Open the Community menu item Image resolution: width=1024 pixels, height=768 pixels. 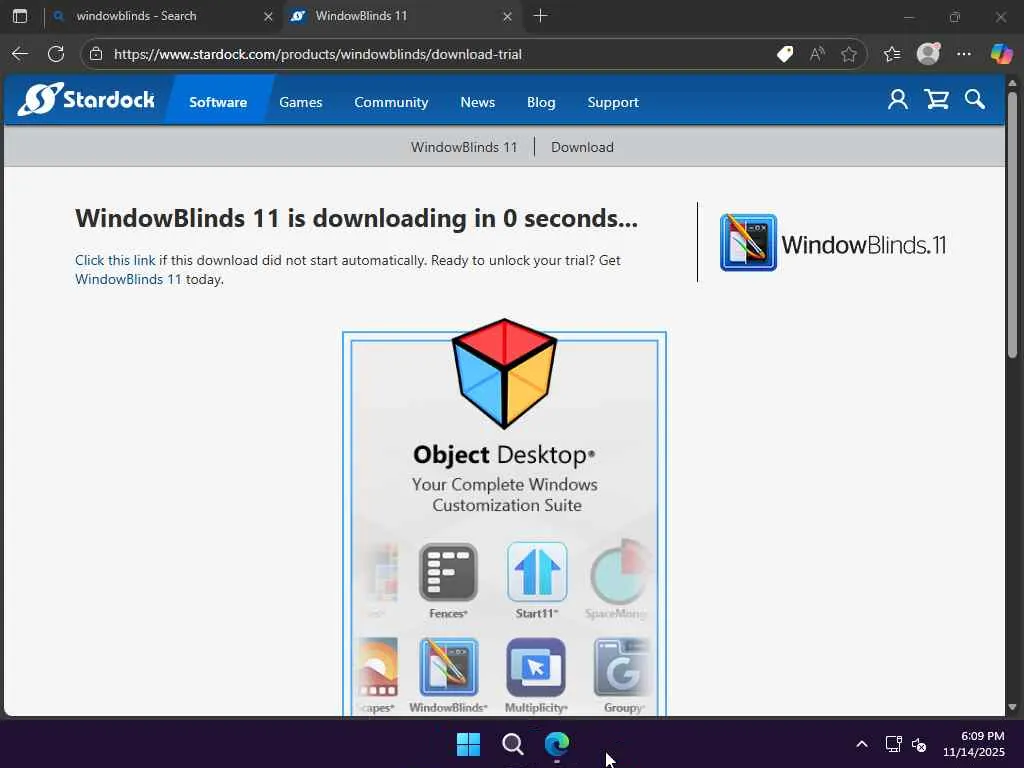point(391,103)
